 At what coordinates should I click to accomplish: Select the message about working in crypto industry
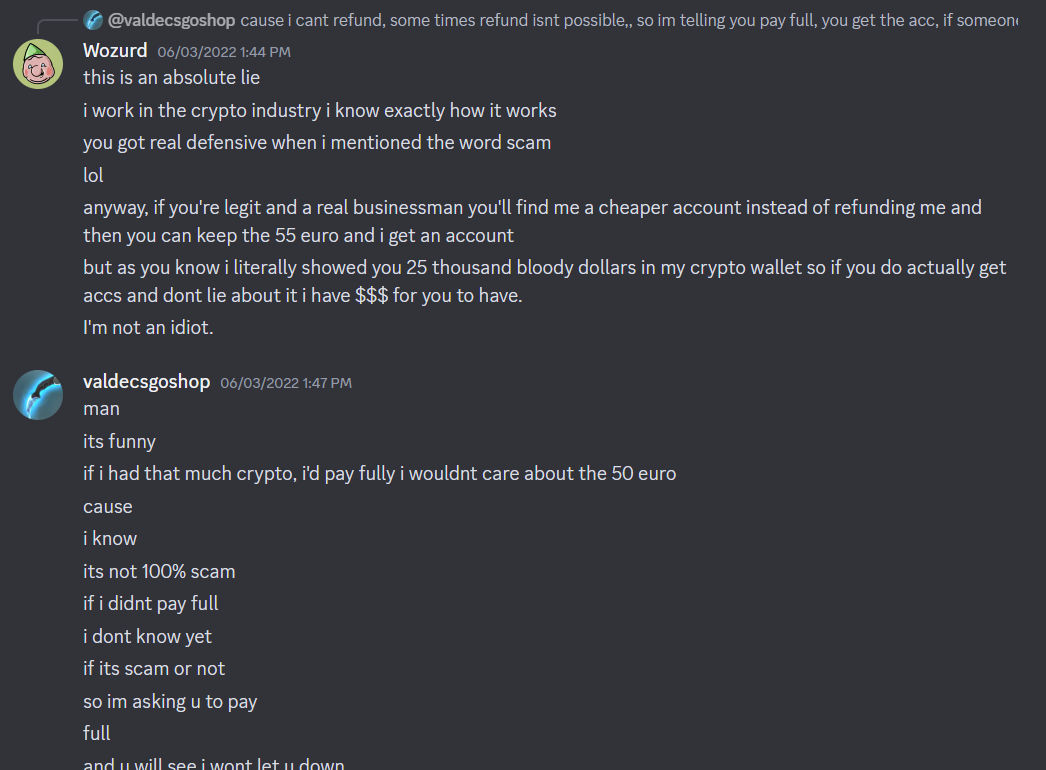pos(320,110)
